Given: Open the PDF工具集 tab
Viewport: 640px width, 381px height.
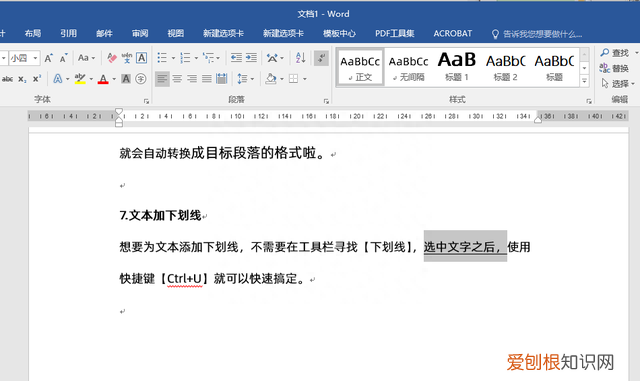Looking at the screenshot, I should click(395, 33).
